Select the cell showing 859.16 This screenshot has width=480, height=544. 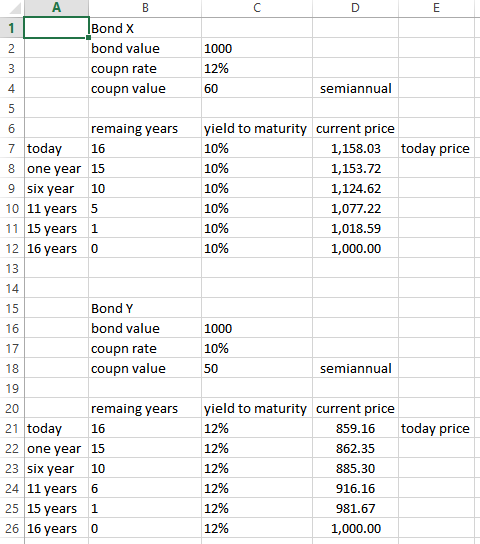coord(355,428)
